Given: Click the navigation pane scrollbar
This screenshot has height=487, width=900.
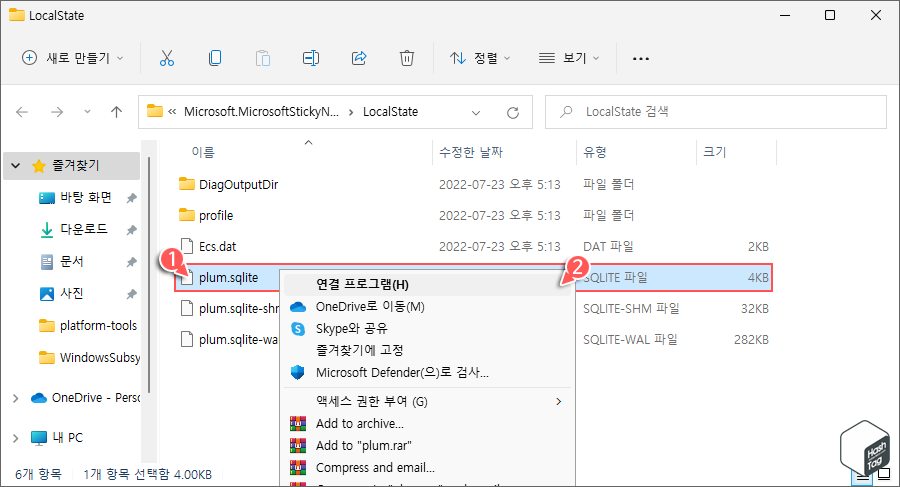Looking at the screenshot, I should tap(149, 276).
